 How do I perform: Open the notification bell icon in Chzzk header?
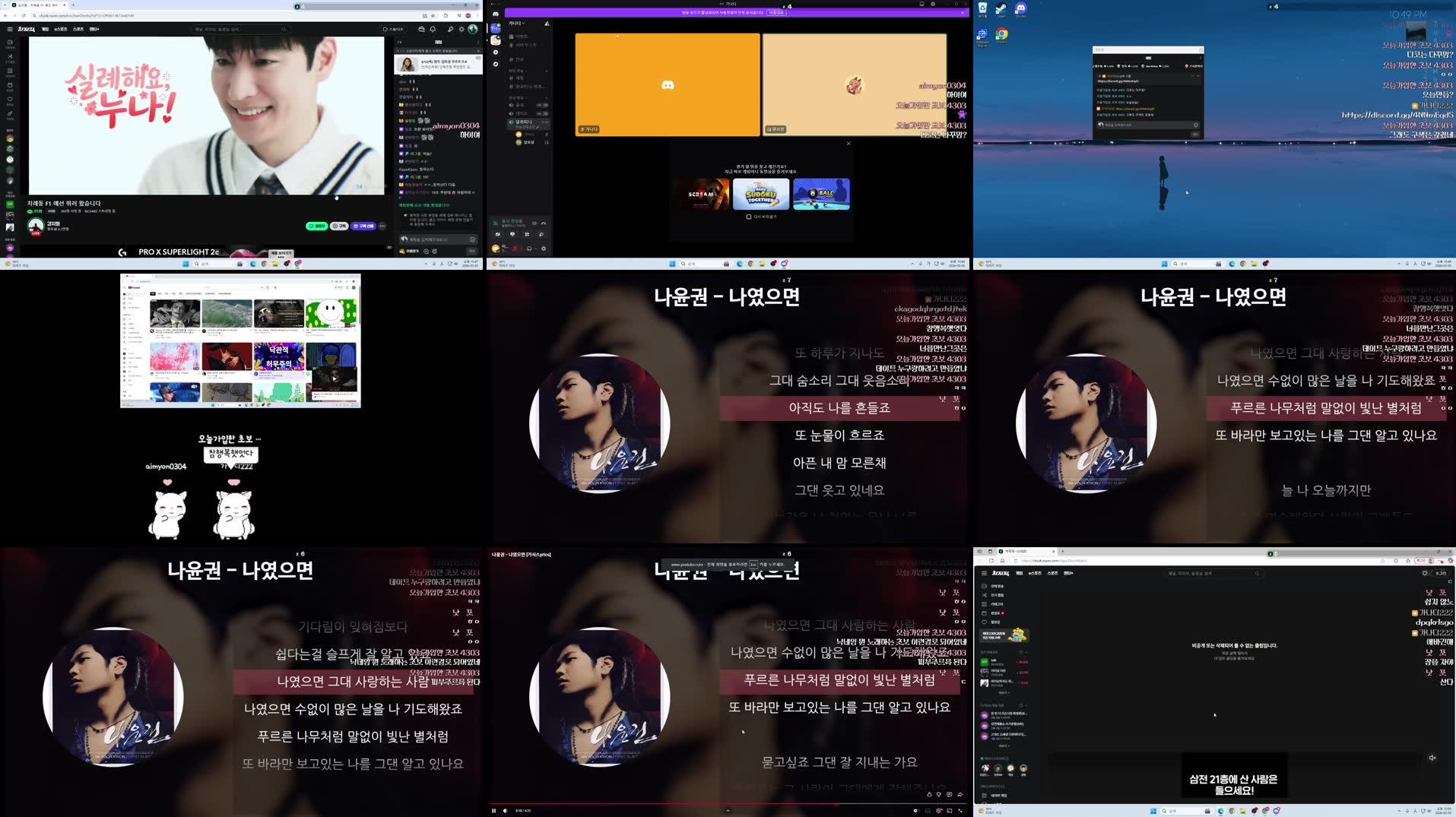point(431,29)
